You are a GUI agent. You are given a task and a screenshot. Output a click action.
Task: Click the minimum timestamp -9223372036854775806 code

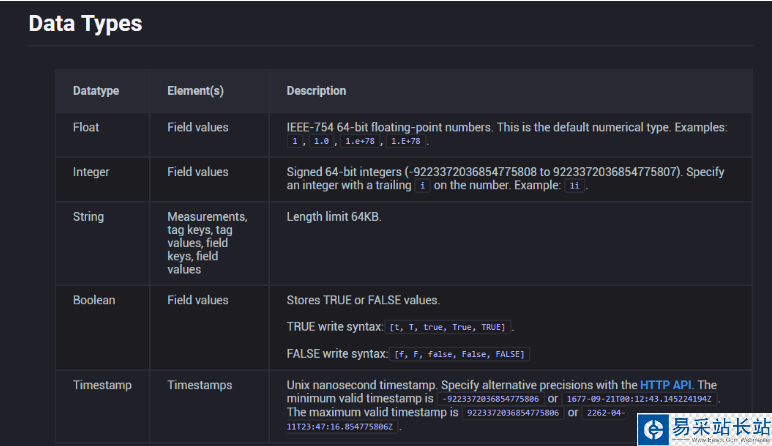490,399
